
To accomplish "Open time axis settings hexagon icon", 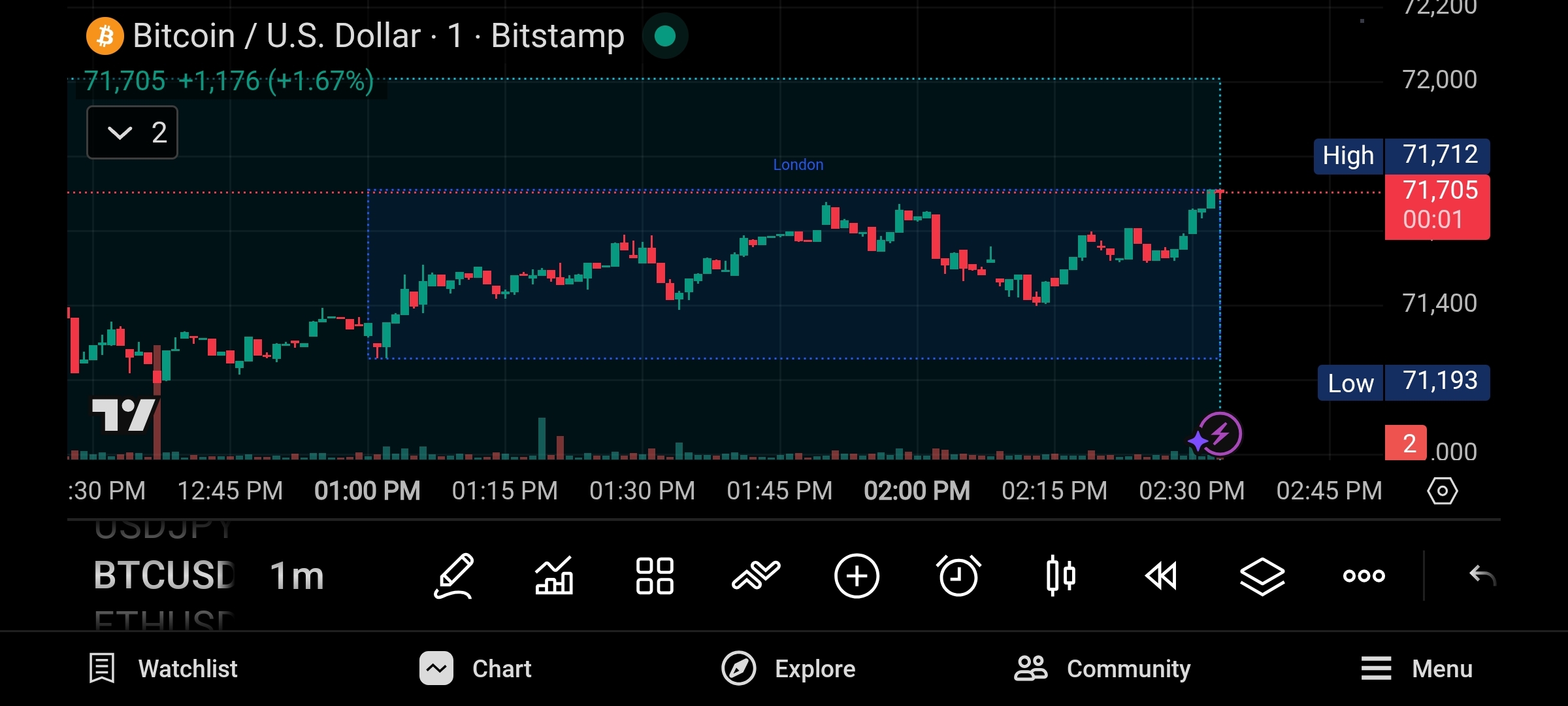I will [1442, 491].
